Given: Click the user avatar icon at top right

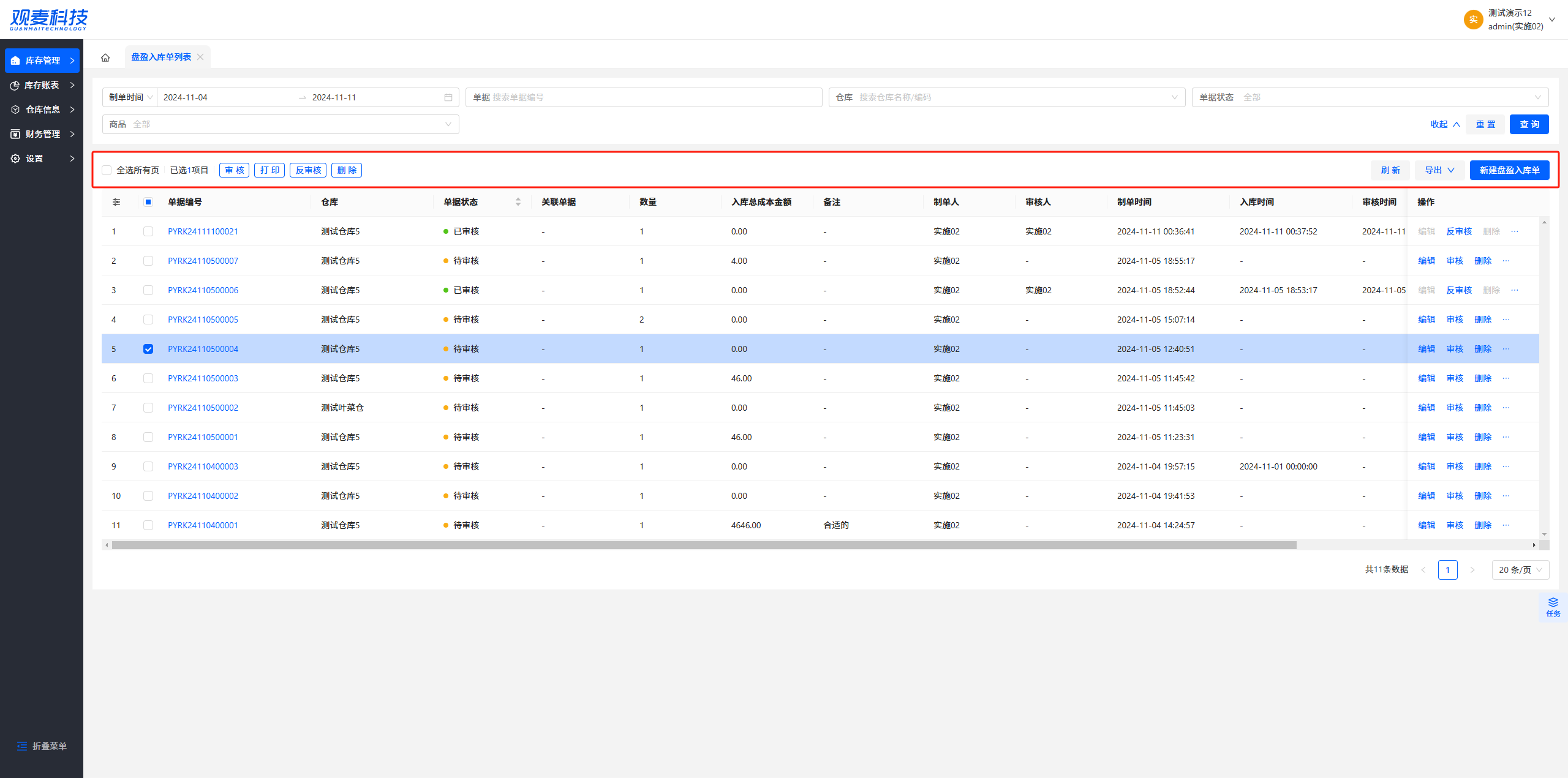Looking at the screenshot, I should point(1473,20).
